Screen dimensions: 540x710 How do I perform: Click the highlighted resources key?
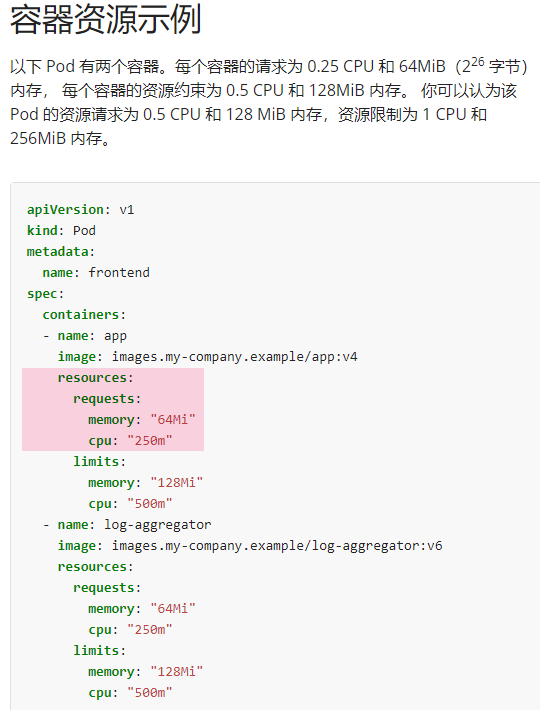pyautogui.click(x=92, y=378)
